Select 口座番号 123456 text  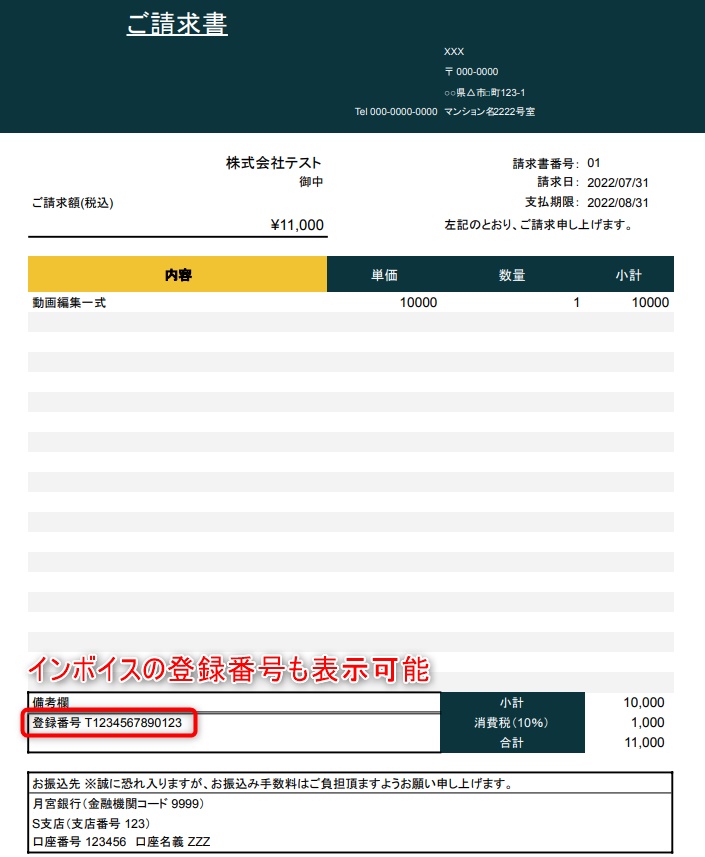(x=79, y=842)
